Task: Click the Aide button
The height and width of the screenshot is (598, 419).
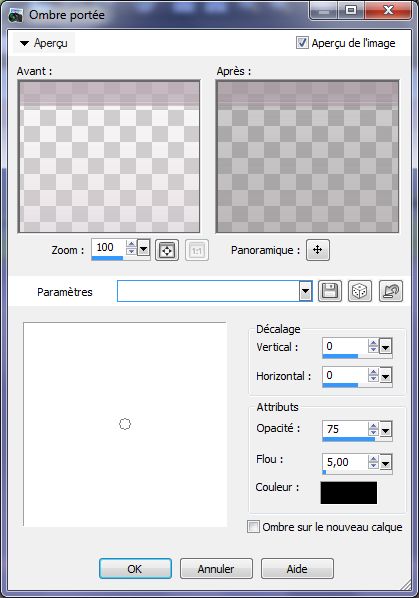Action: tap(297, 569)
